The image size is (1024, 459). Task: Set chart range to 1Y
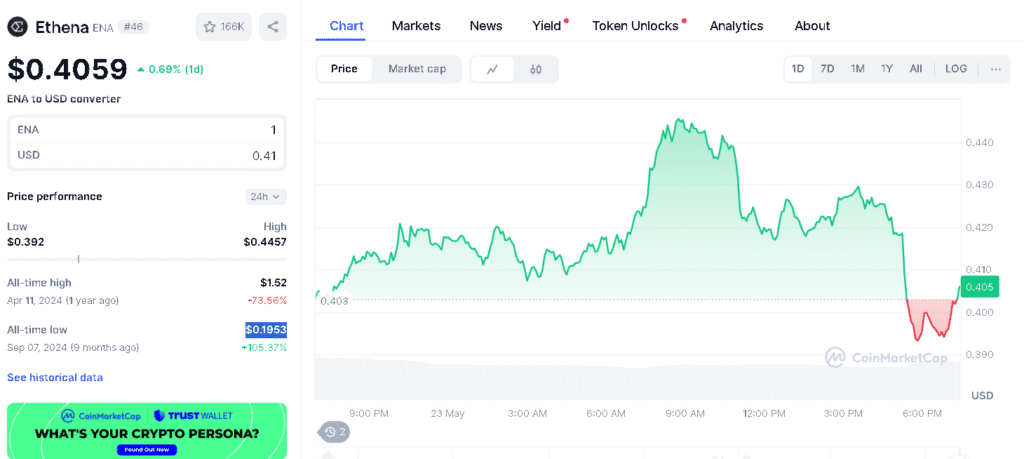click(x=887, y=69)
